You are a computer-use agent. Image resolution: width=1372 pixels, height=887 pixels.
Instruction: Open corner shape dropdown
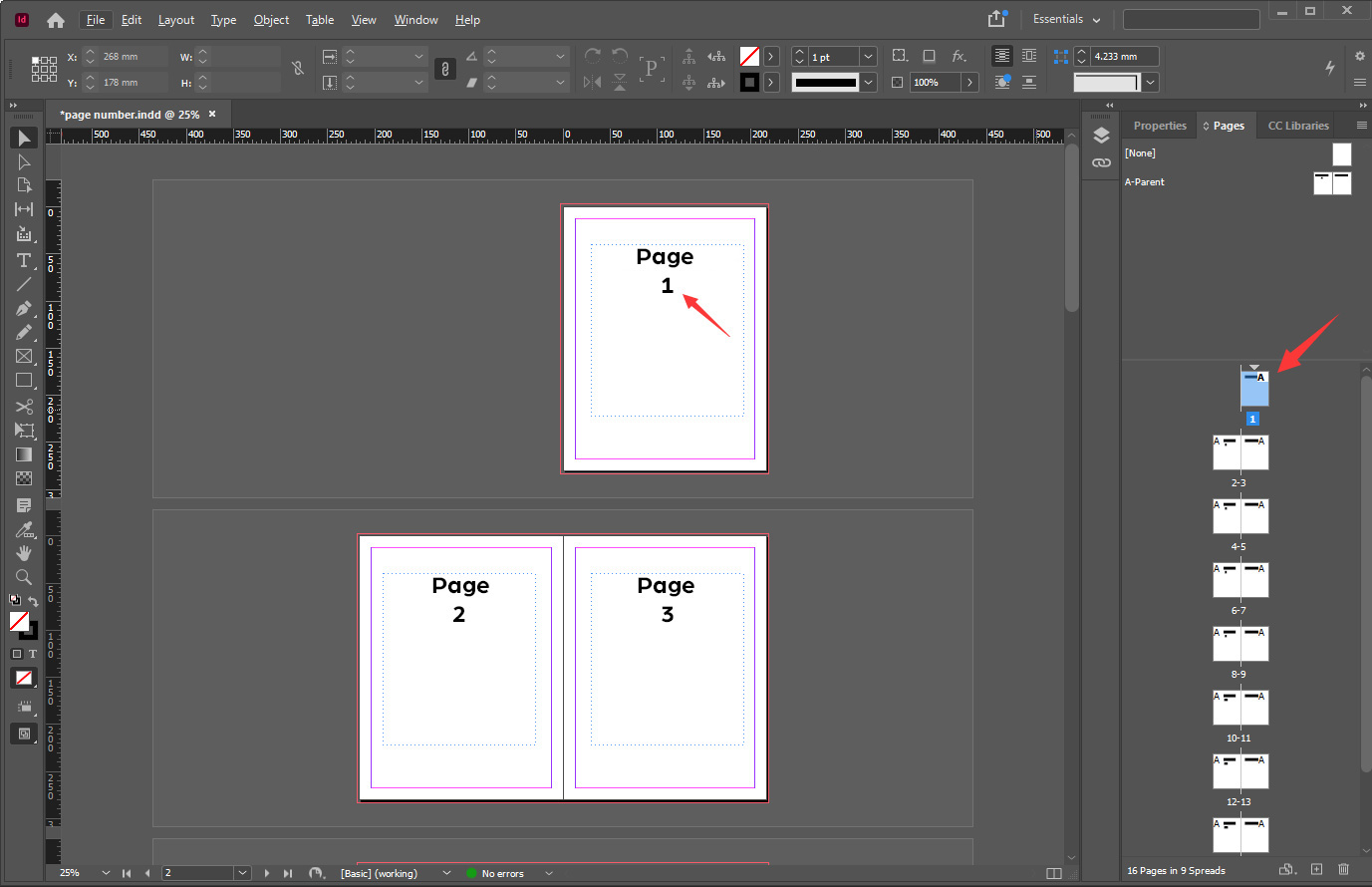1151,83
